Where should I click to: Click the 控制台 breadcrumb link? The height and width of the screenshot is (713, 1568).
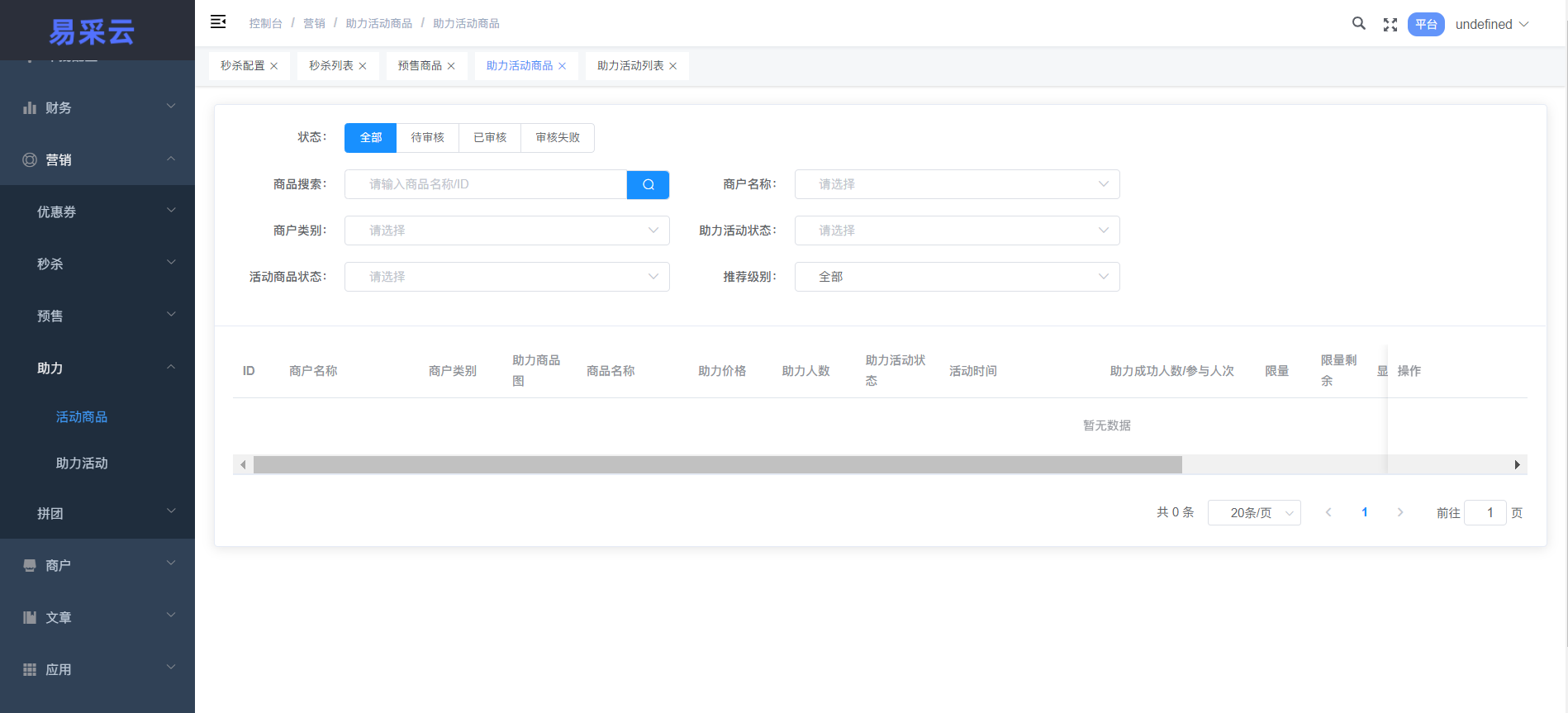click(266, 23)
